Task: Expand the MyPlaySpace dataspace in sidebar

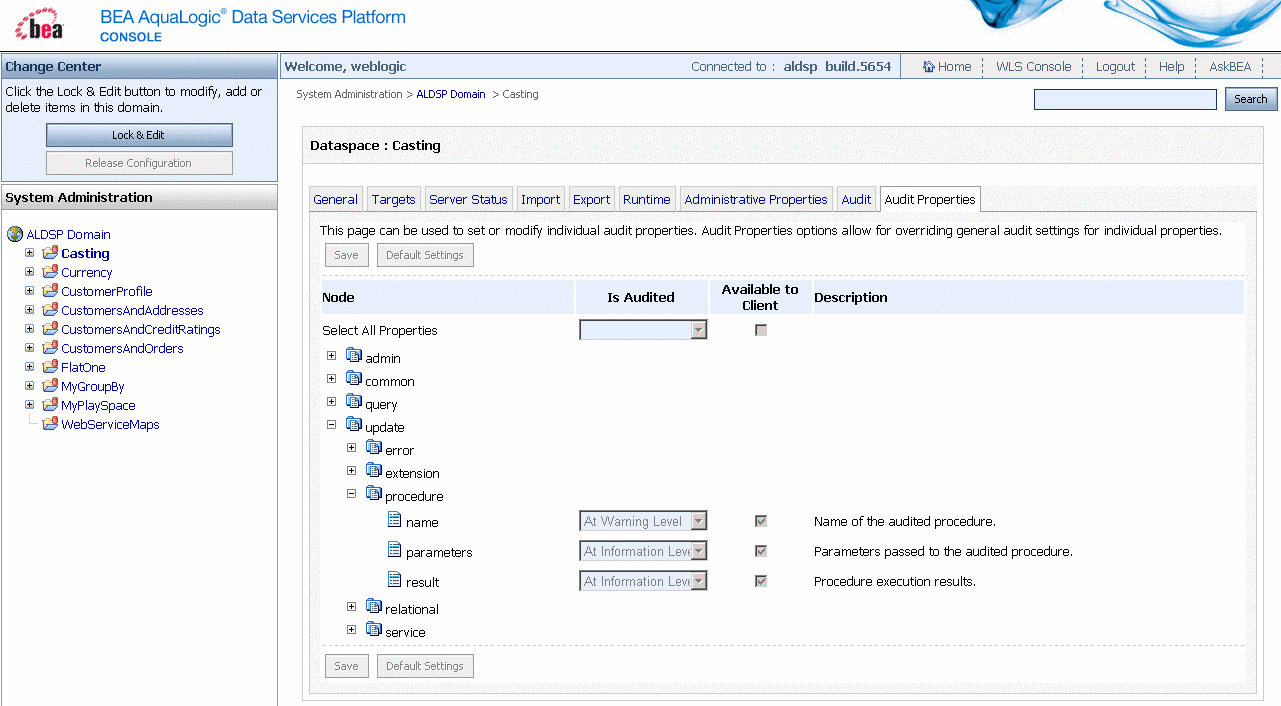Action: pos(30,405)
